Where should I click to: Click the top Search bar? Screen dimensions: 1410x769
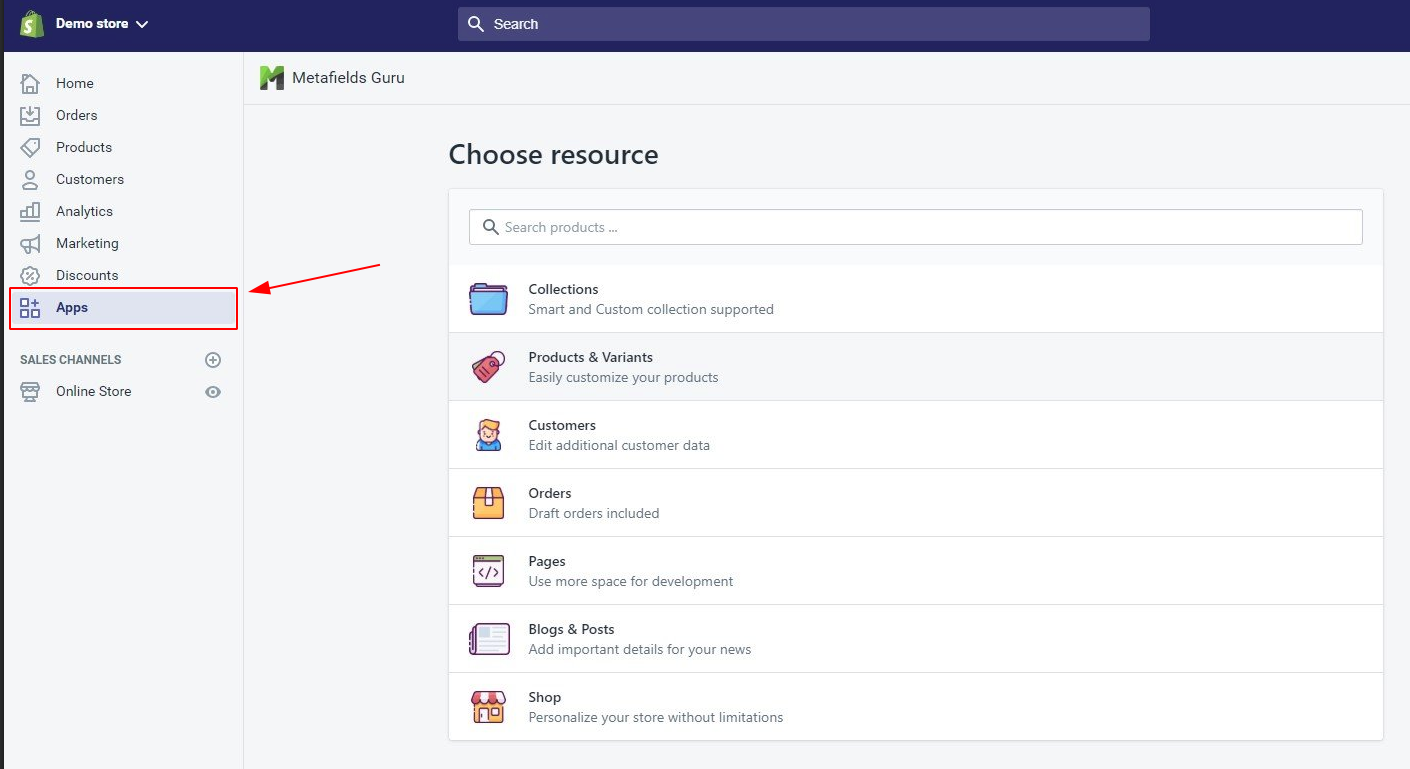click(x=803, y=24)
